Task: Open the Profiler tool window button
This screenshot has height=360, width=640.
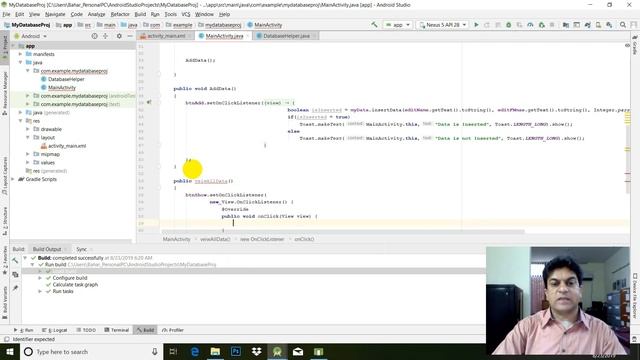Action: click(x=173, y=330)
